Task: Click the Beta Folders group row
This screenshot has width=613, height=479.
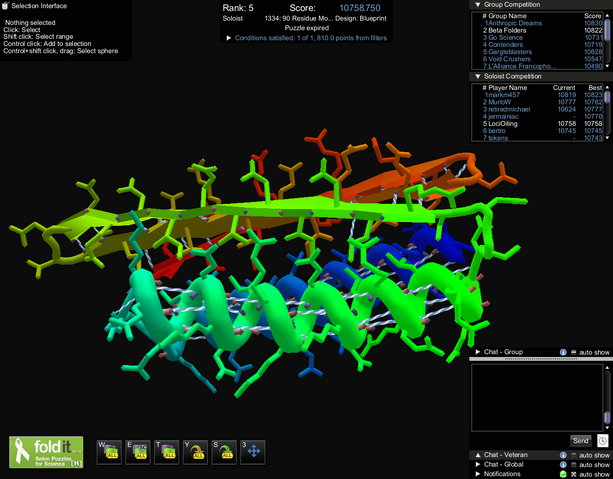Action: tap(542, 30)
